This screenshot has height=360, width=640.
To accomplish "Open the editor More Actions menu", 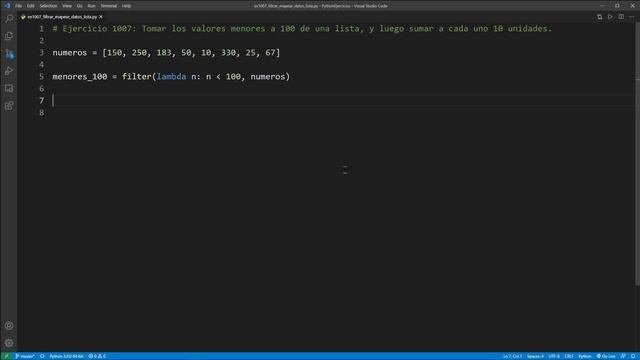I will point(632,17).
